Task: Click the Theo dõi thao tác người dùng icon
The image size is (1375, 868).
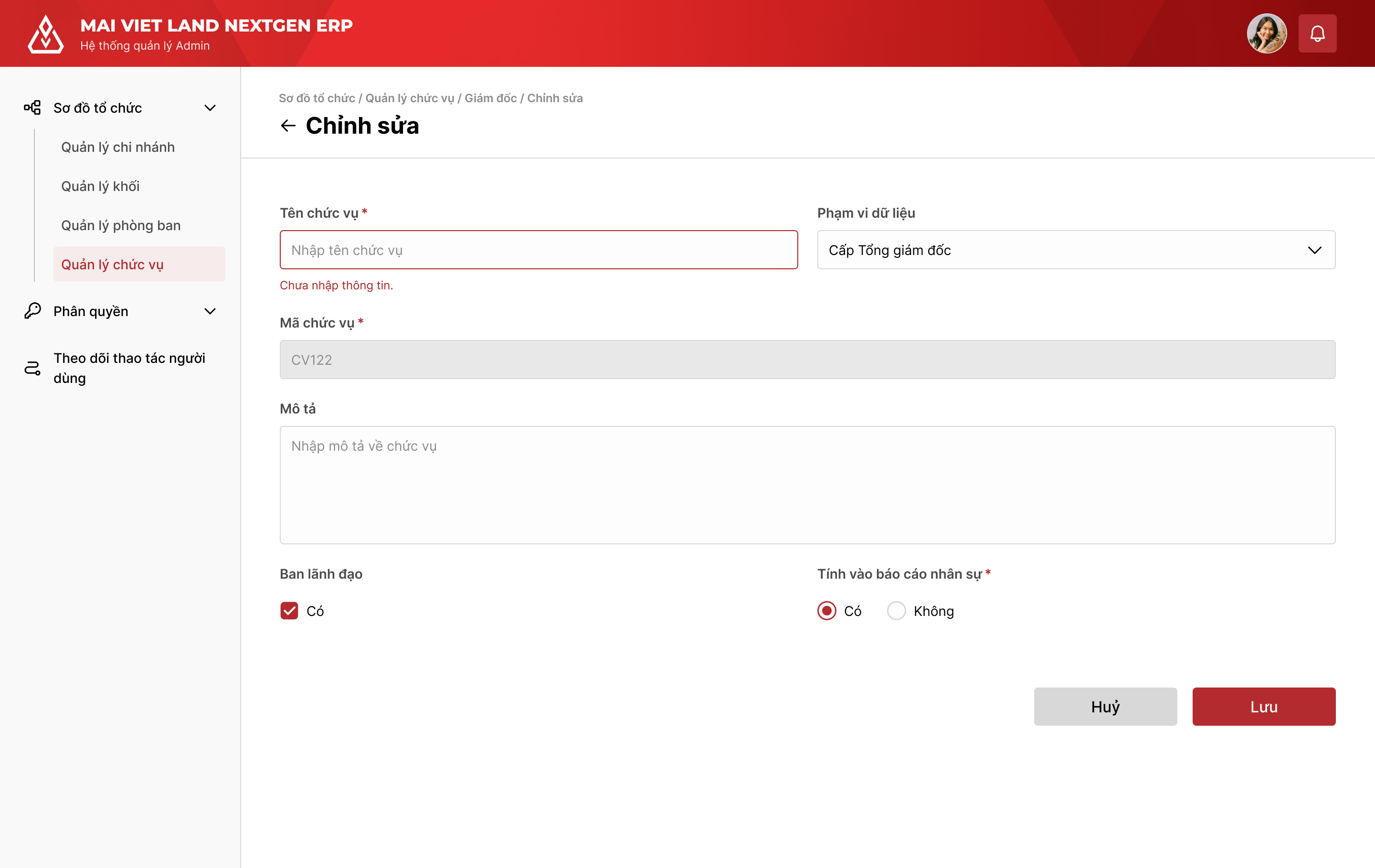Action: 32,368
